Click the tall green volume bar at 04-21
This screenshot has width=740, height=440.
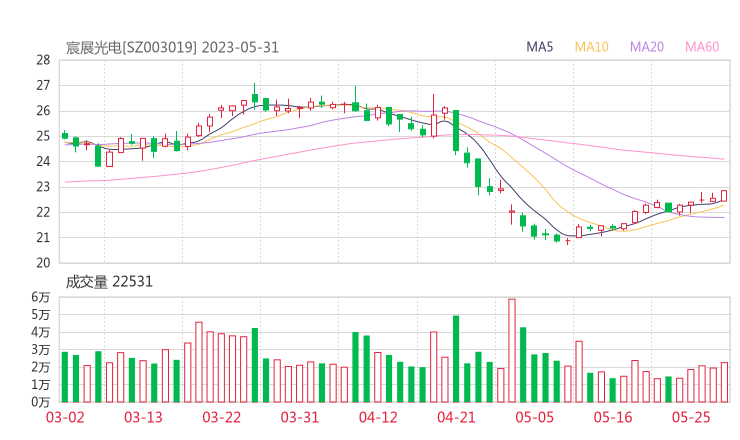click(456, 359)
